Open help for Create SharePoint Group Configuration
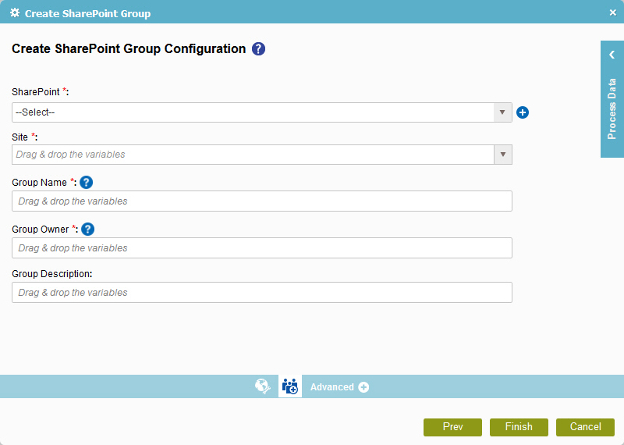The width and height of the screenshot is (624, 445). [x=258, y=49]
